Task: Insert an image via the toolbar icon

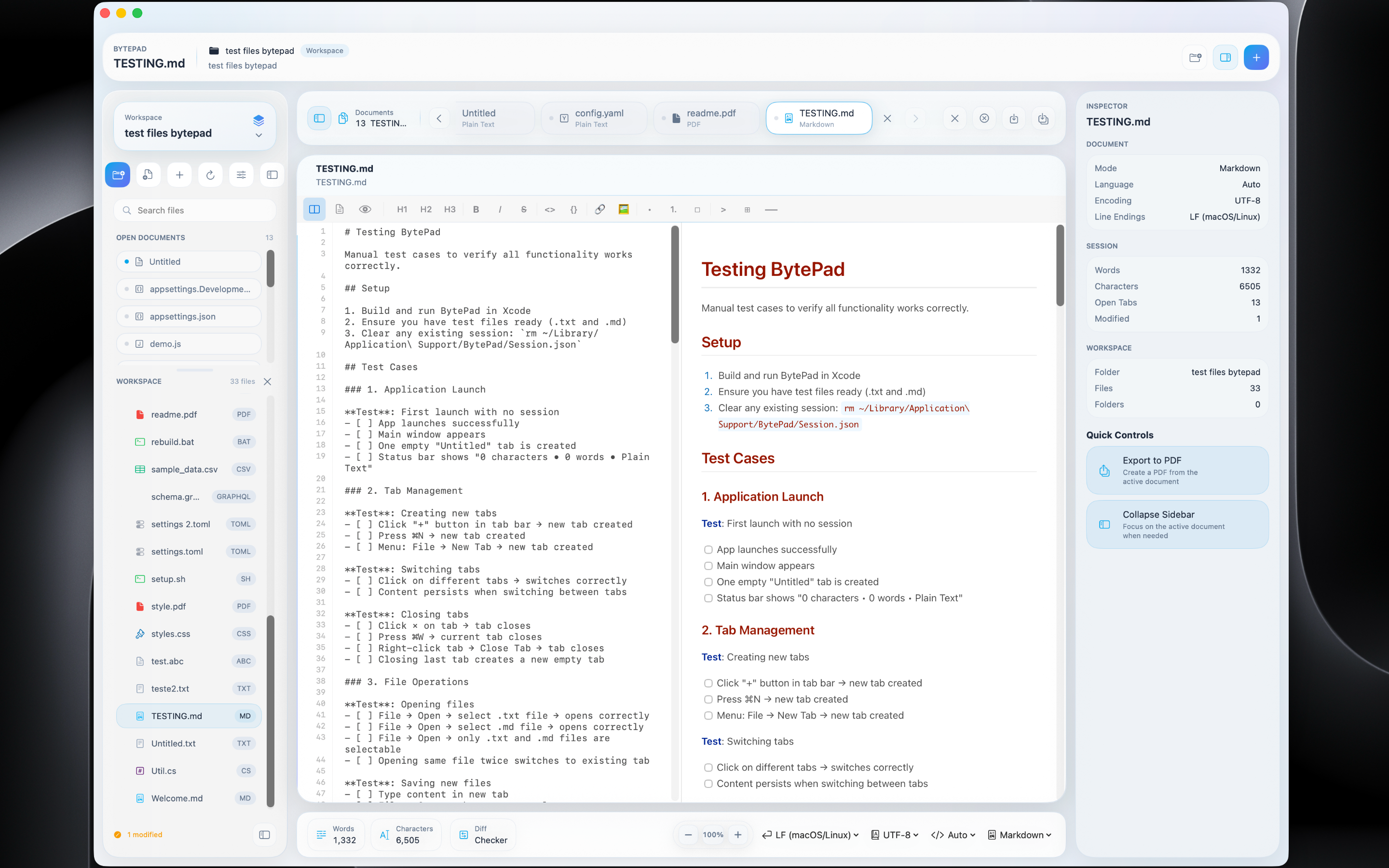Action: click(x=623, y=209)
